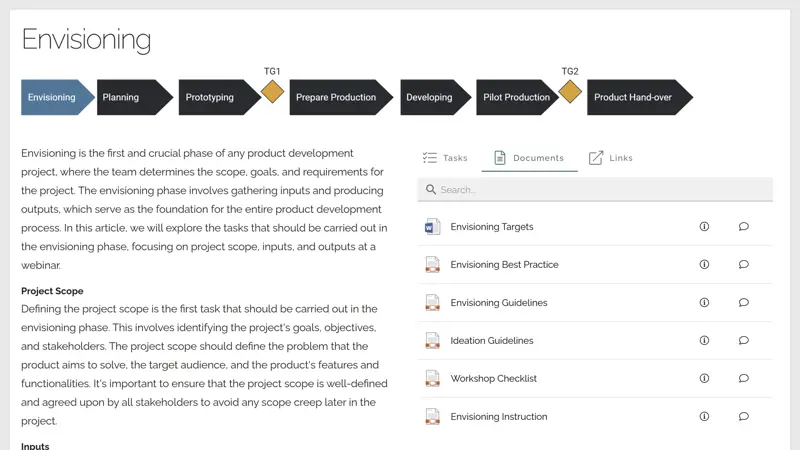The width and height of the screenshot is (800, 450).
Task: Select the Documents tab
Action: pos(529,158)
